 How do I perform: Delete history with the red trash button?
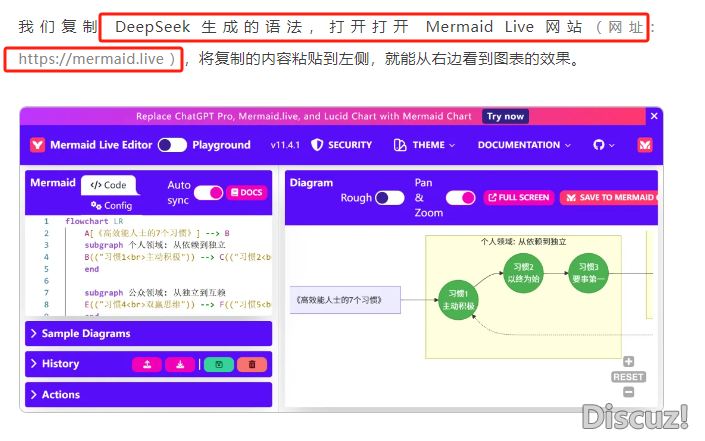click(252, 365)
